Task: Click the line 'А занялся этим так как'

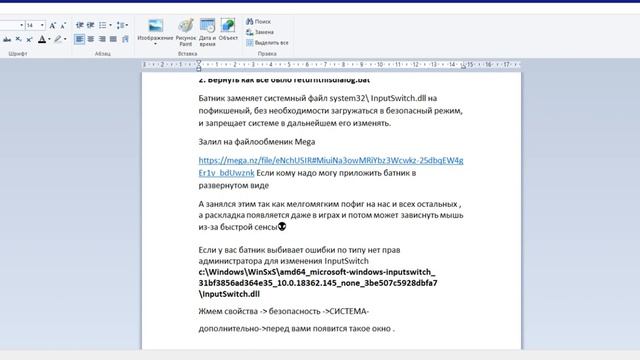Action: click(x=330, y=204)
